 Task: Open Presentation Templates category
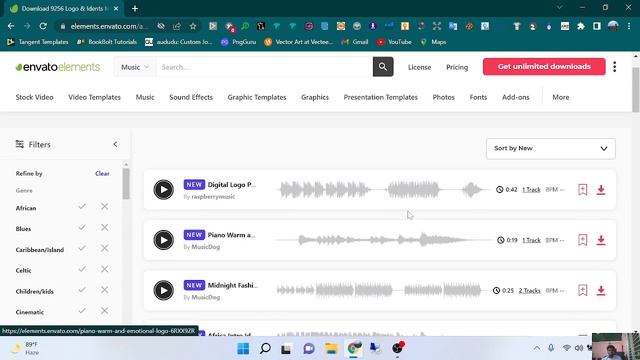(x=380, y=97)
